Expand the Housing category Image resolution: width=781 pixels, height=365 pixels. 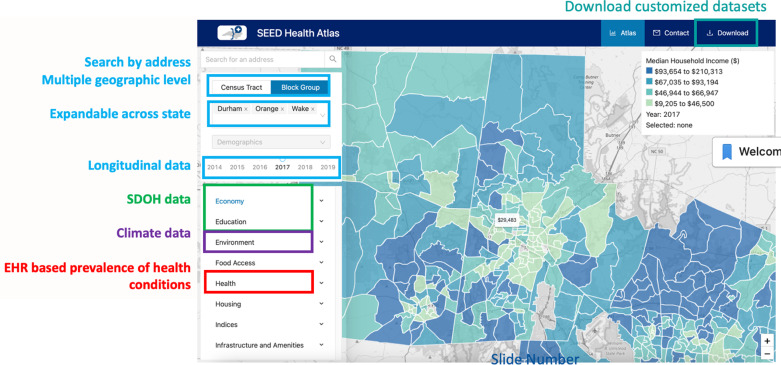coord(321,304)
